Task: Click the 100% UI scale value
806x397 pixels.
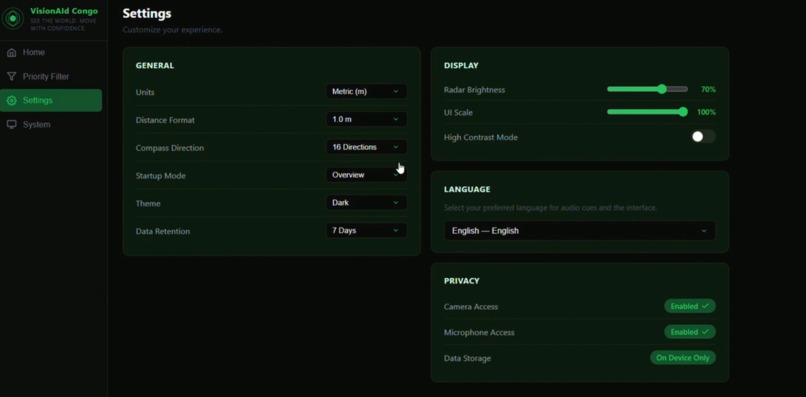Action: (x=706, y=112)
